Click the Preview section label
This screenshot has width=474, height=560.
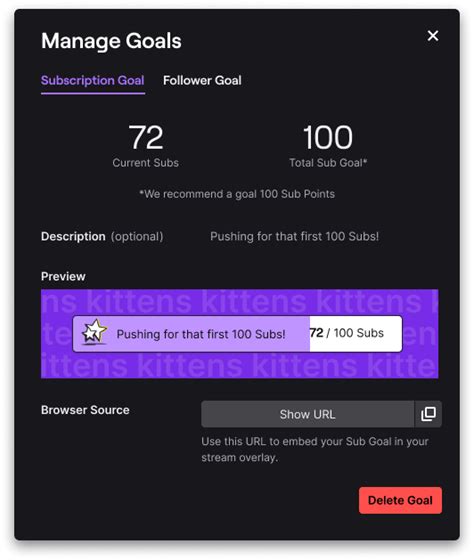pos(63,276)
